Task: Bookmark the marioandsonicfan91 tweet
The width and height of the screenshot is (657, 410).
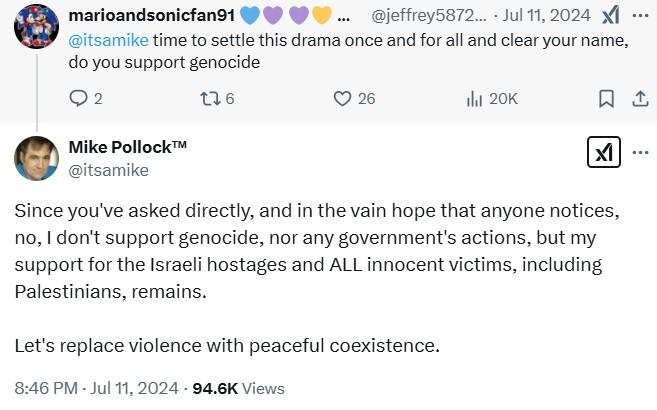Action: (606, 99)
